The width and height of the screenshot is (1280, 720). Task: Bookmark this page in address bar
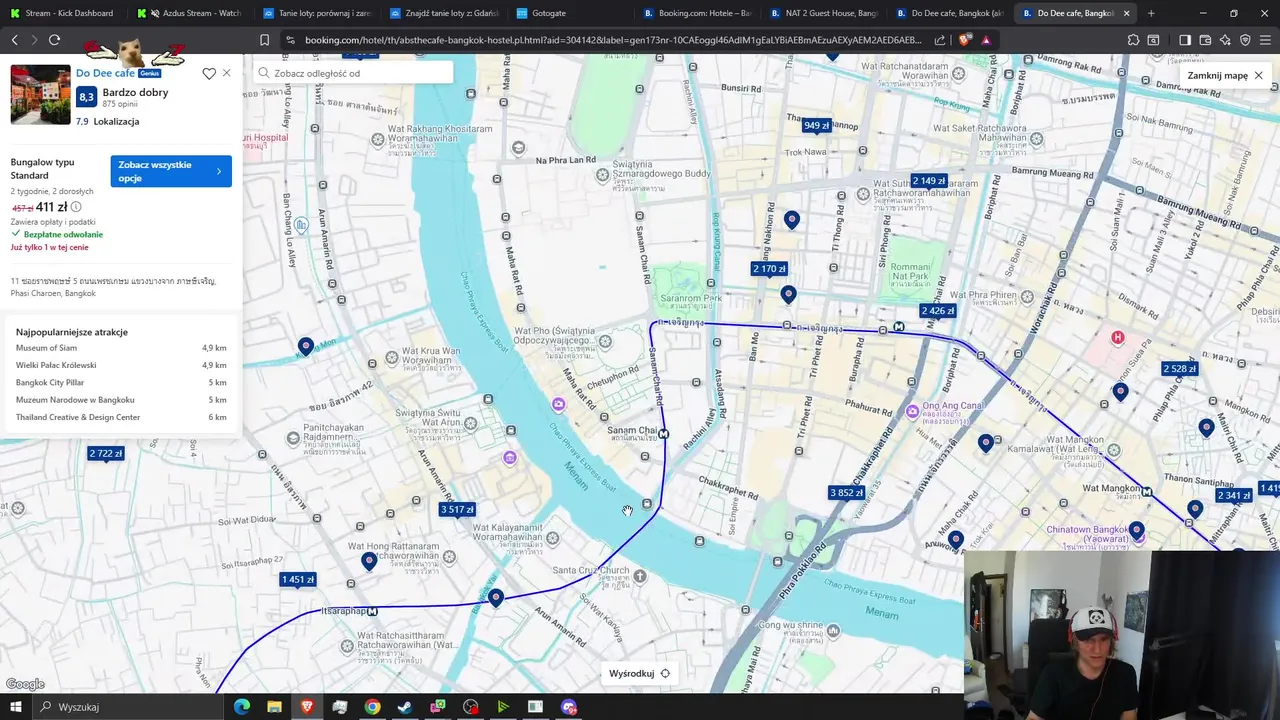pyautogui.click(x=264, y=40)
